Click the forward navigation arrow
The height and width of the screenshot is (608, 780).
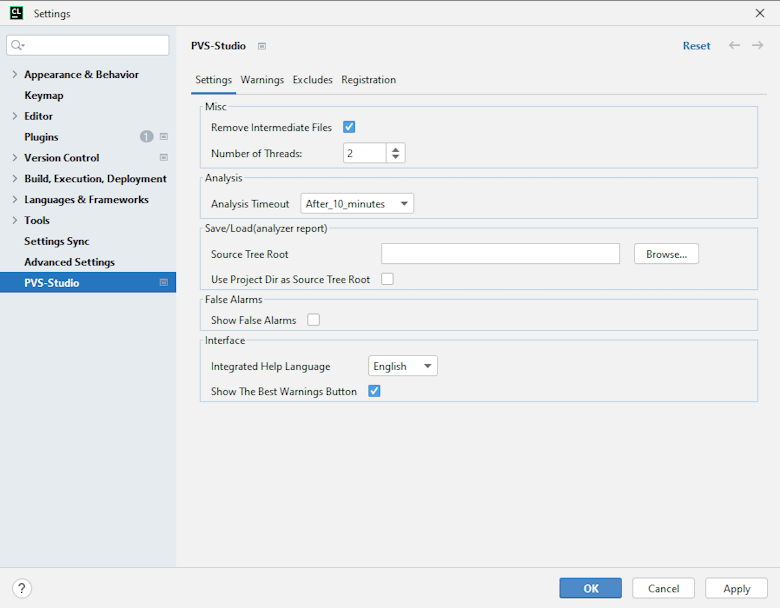(757, 46)
